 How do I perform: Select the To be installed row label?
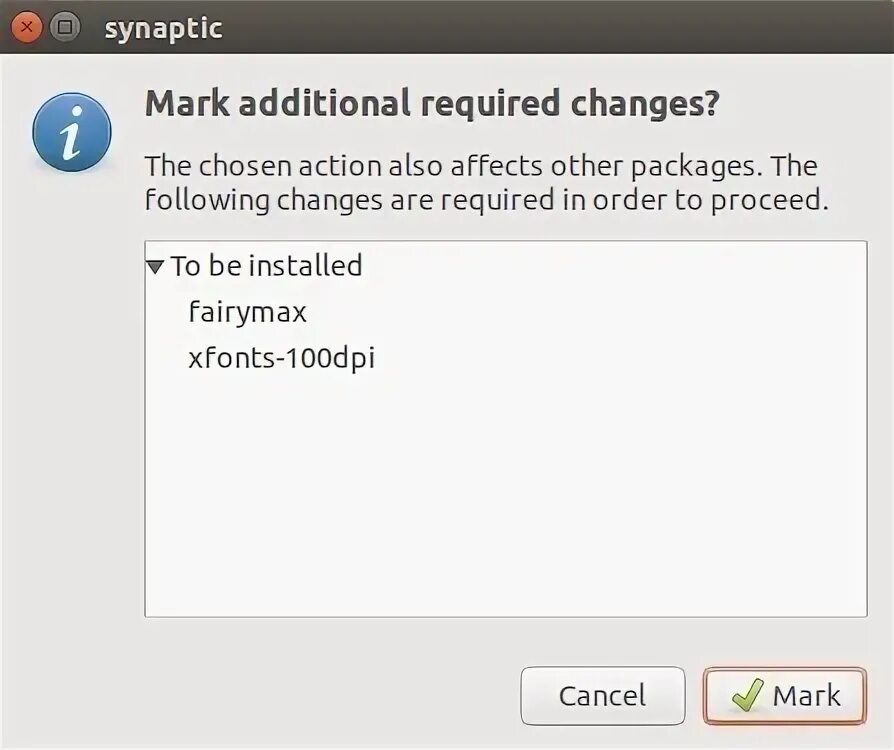(266, 266)
